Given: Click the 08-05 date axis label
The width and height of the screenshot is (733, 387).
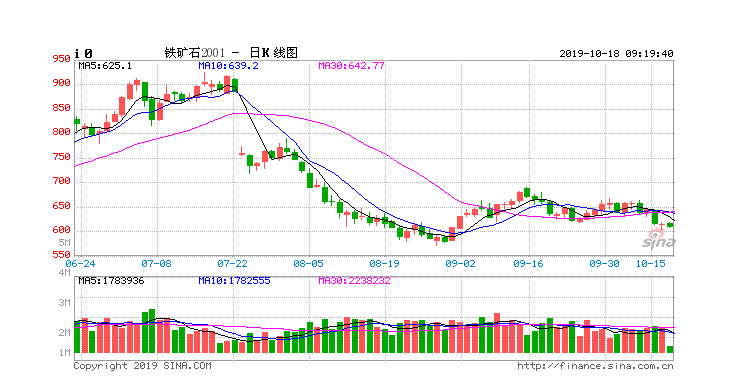Looking at the screenshot, I should (x=308, y=264).
